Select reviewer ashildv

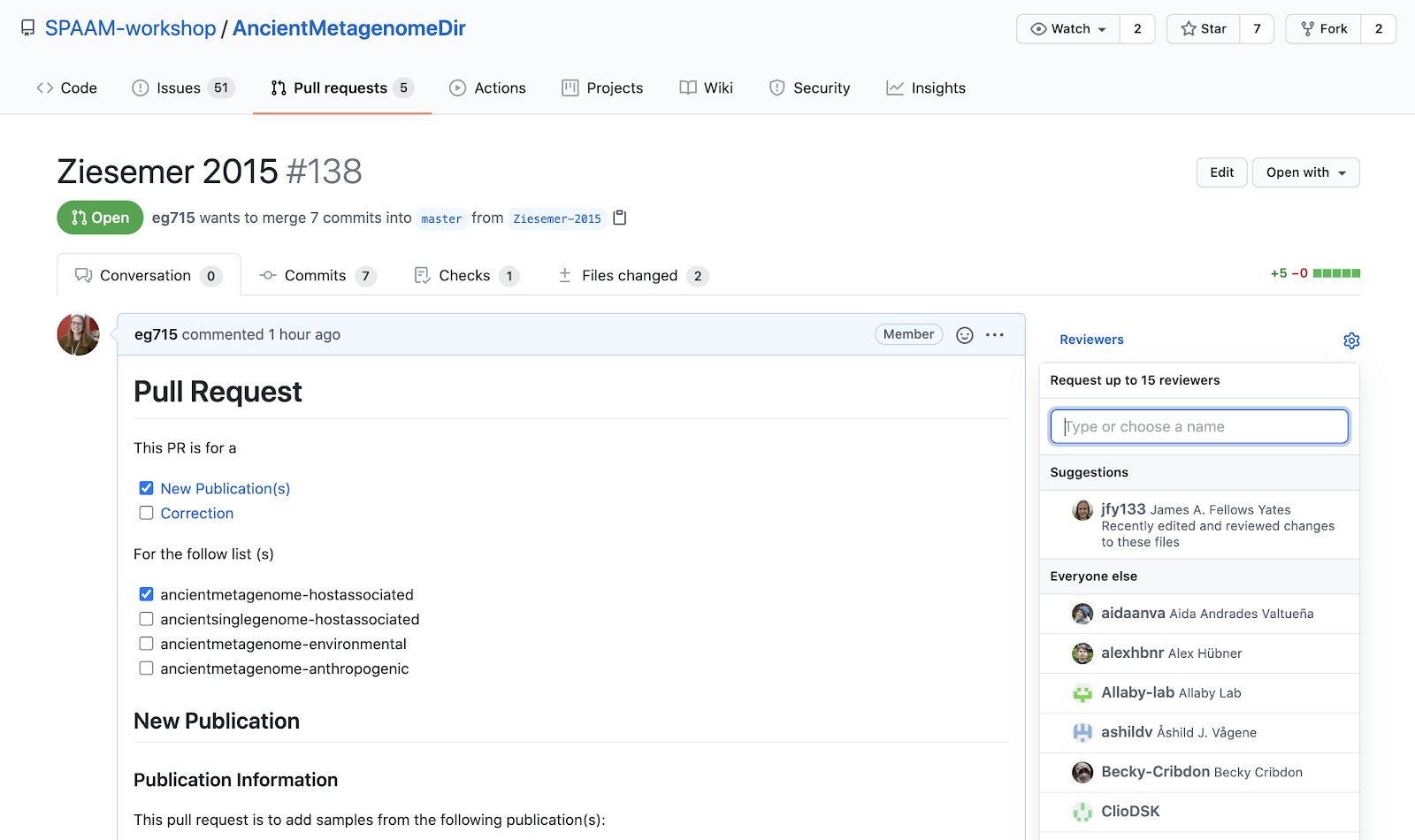click(x=1199, y=732)
